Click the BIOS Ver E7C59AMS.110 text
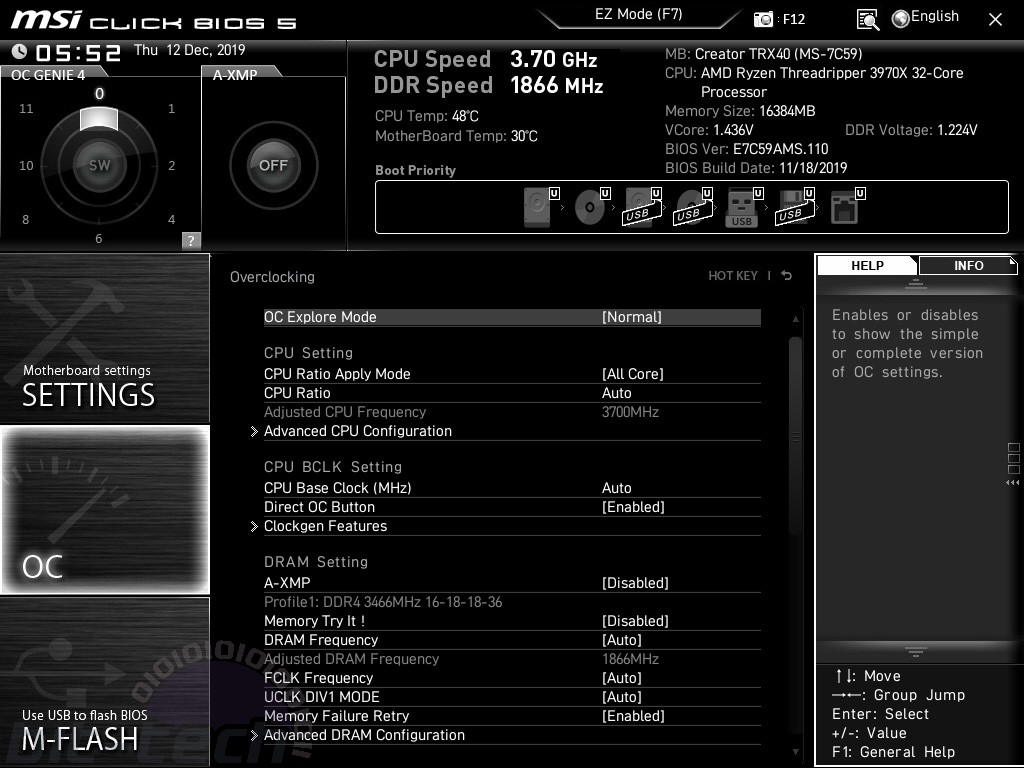Screen dimensions: 1024x768 pos(746,149)
